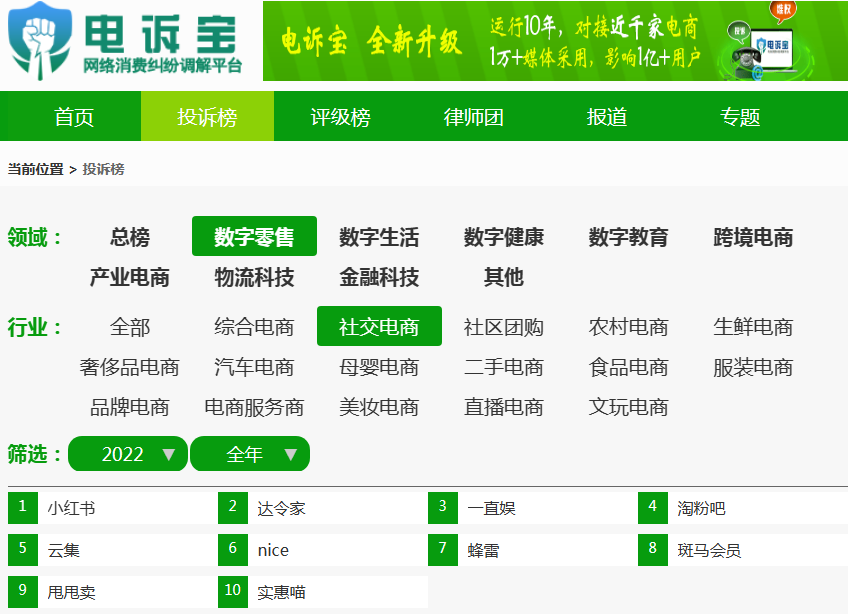Filter by 综合电商 industry
The image size is (848, 614).
point(254,327)
